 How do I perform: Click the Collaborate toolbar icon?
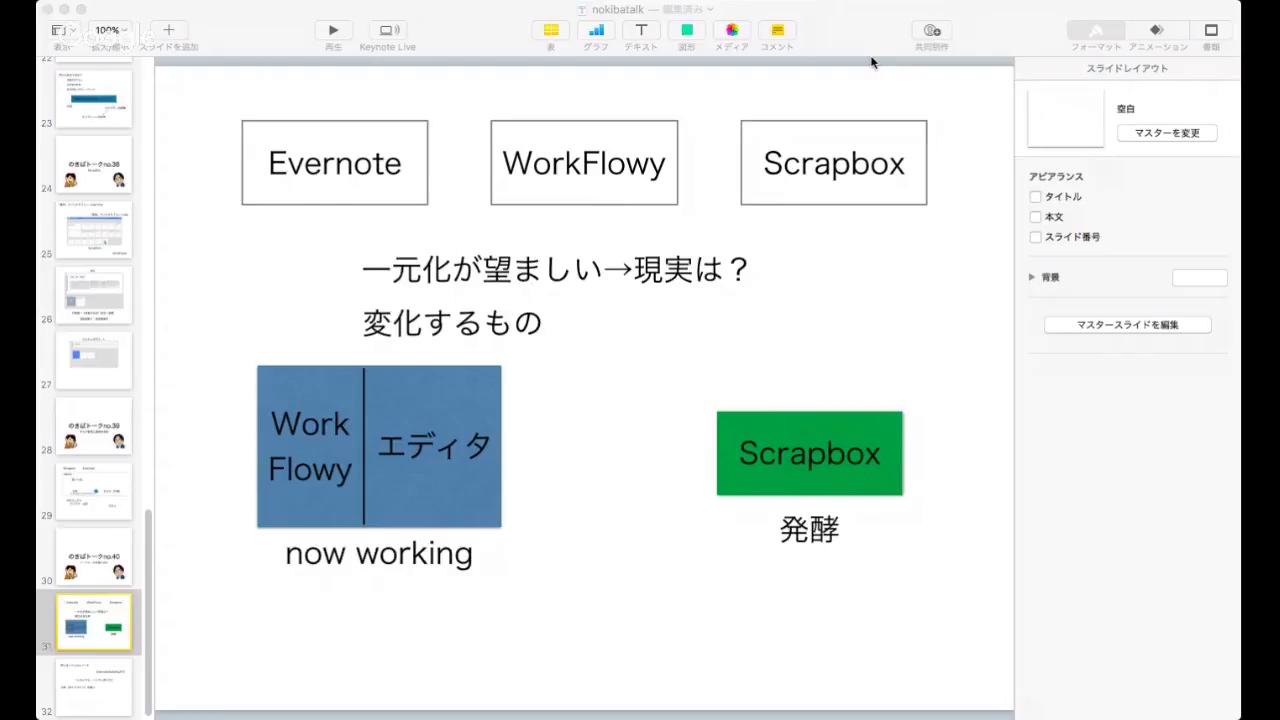tap(932, 31)
